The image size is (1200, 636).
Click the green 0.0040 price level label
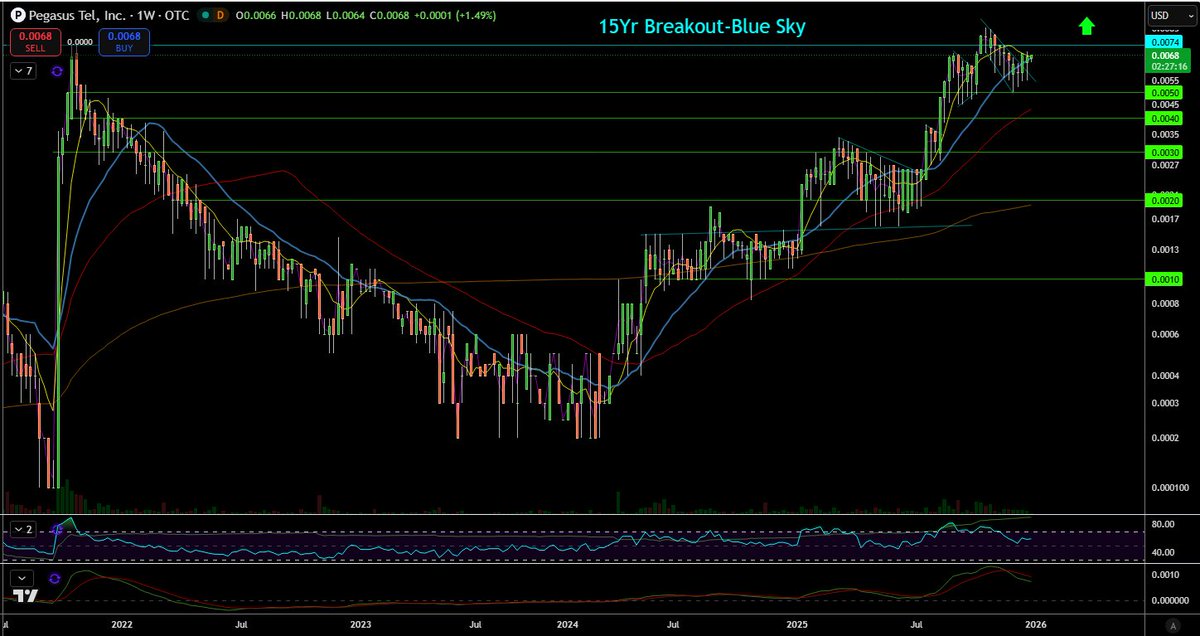[1165, 118]
